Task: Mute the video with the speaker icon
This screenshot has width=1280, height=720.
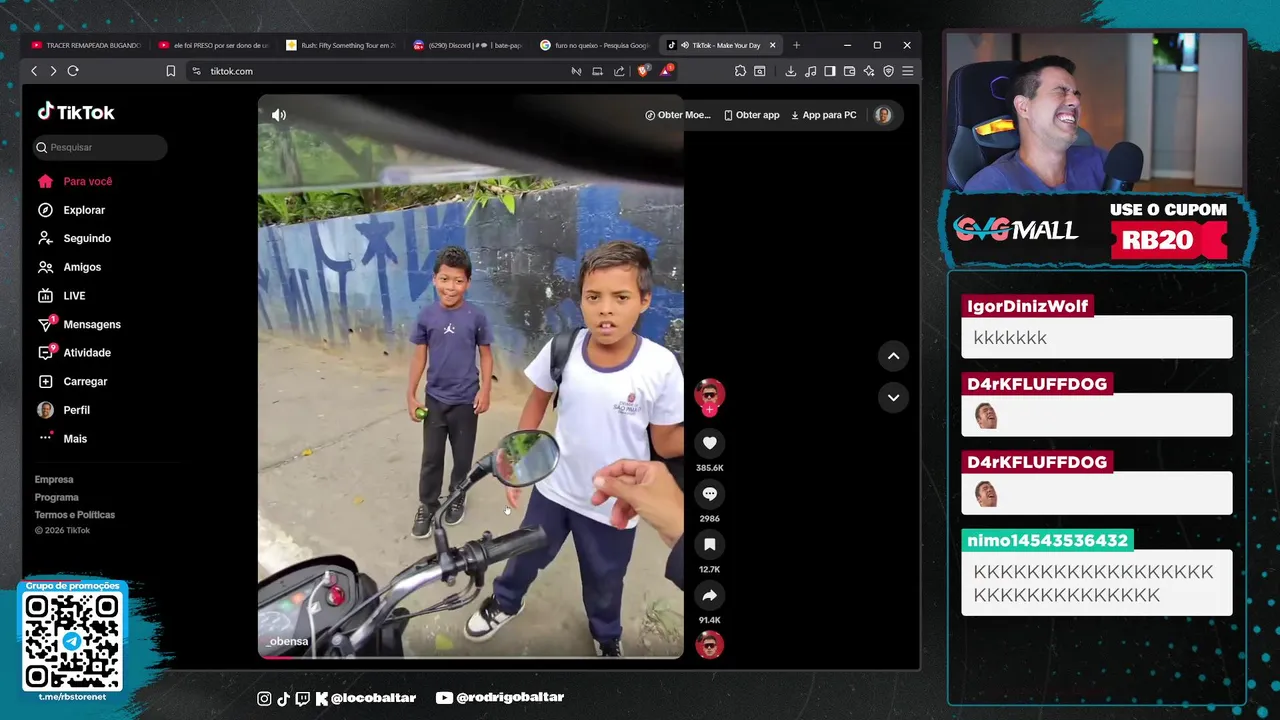Action: tap(279, 115)
